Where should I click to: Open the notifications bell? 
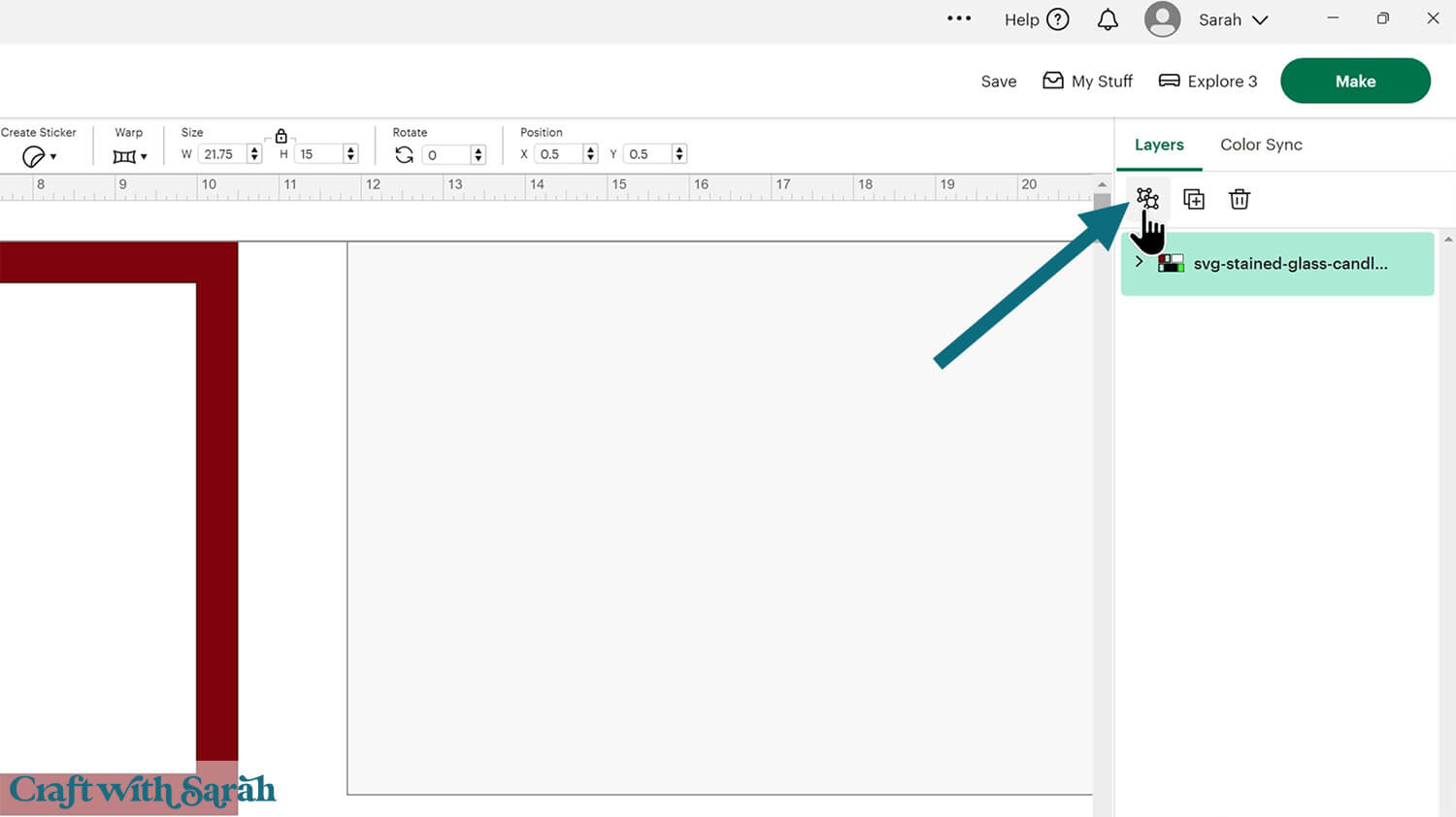pyautogui.click(x=1108, y=20)
